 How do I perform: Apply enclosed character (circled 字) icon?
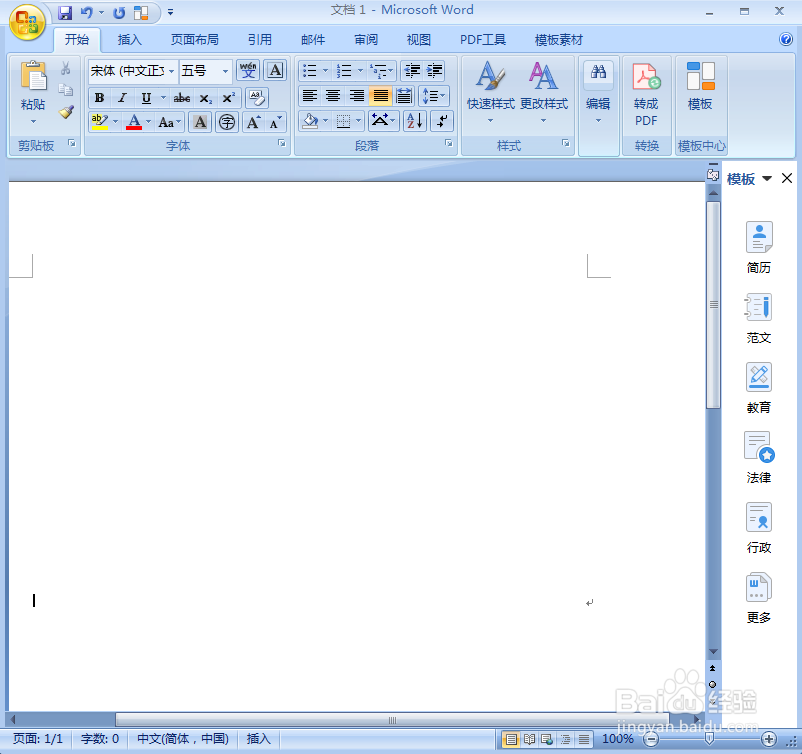click(x=227, y=122)
